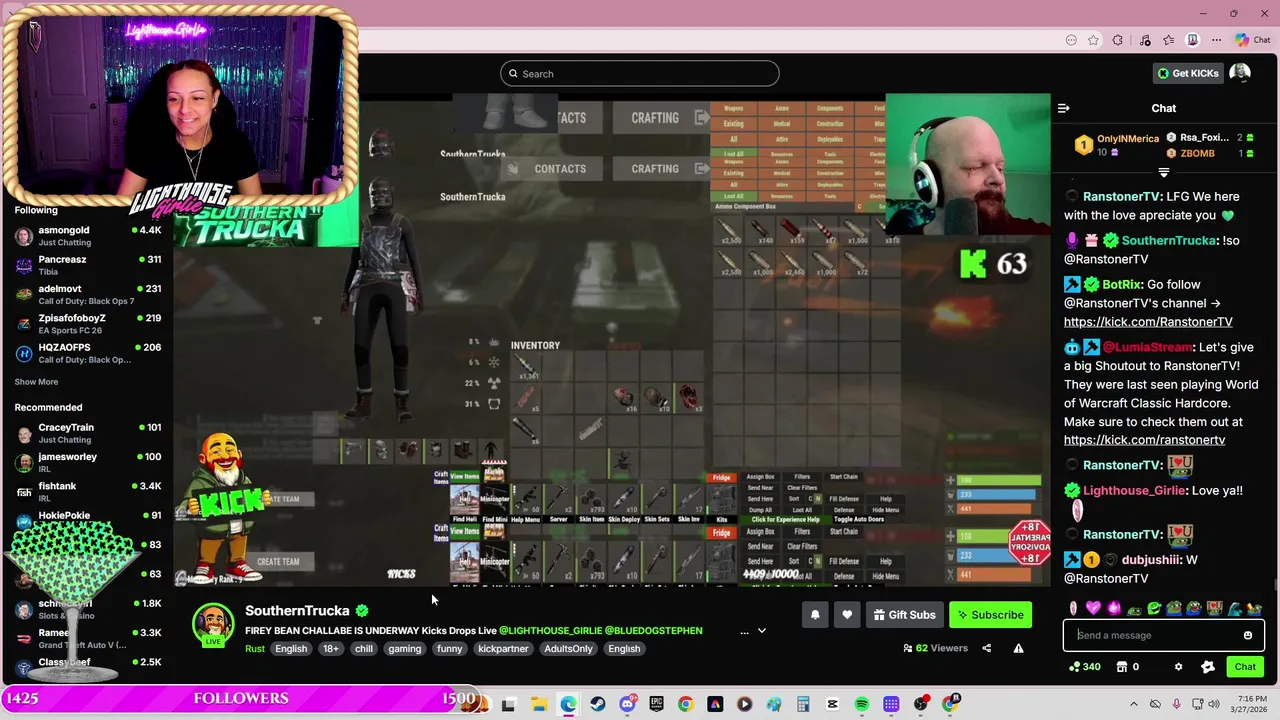The image size is (1280, 720).
Task: Open the browser extensions puzzle icon
Action: pos(1118,40)
